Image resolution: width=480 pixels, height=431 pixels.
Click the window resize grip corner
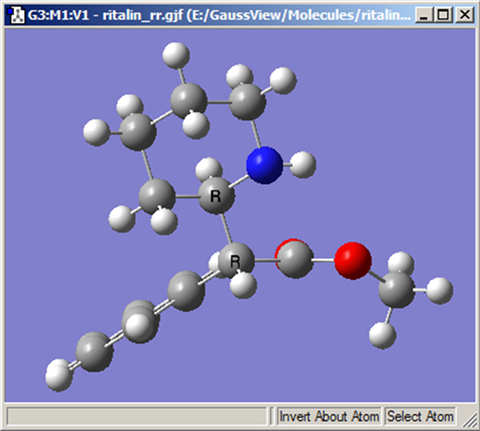pos(470,420)
